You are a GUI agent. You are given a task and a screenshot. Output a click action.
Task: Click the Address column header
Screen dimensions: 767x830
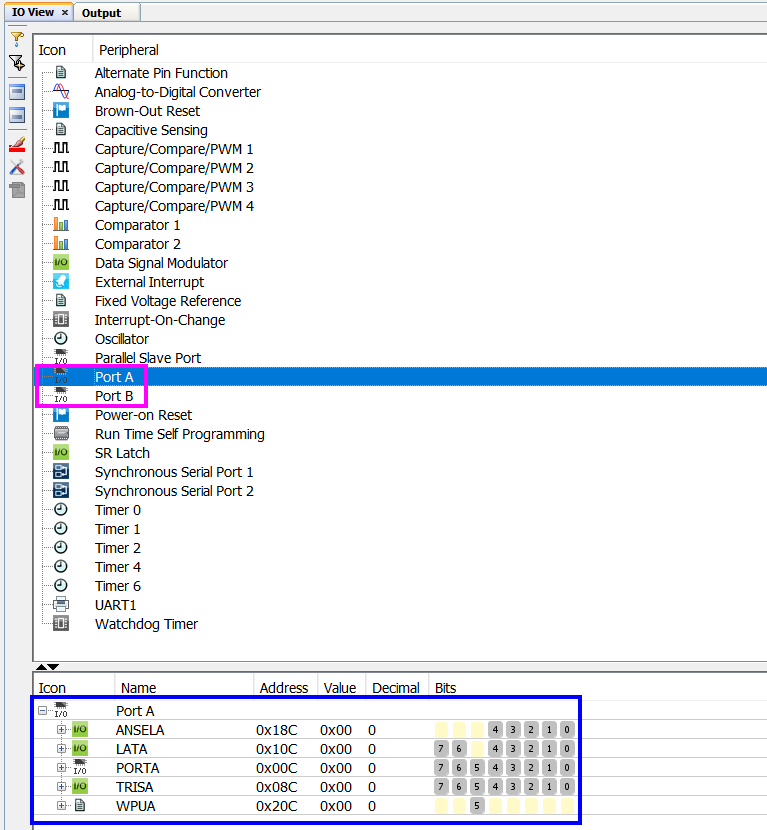[284, 688]
